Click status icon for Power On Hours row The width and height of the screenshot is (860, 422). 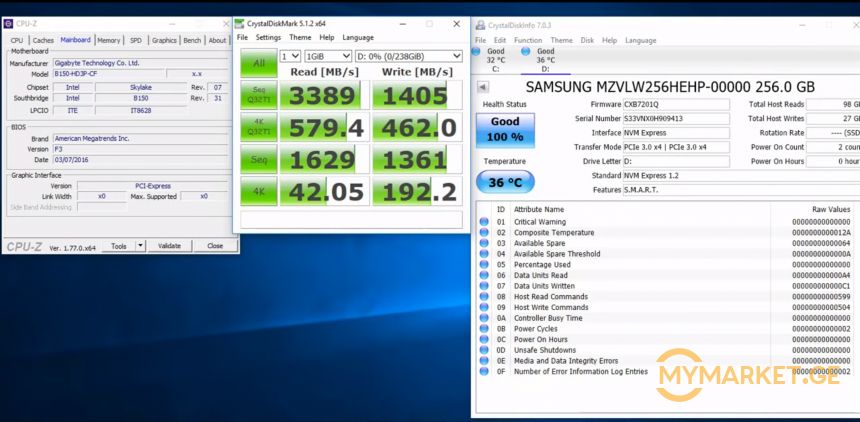484,339
